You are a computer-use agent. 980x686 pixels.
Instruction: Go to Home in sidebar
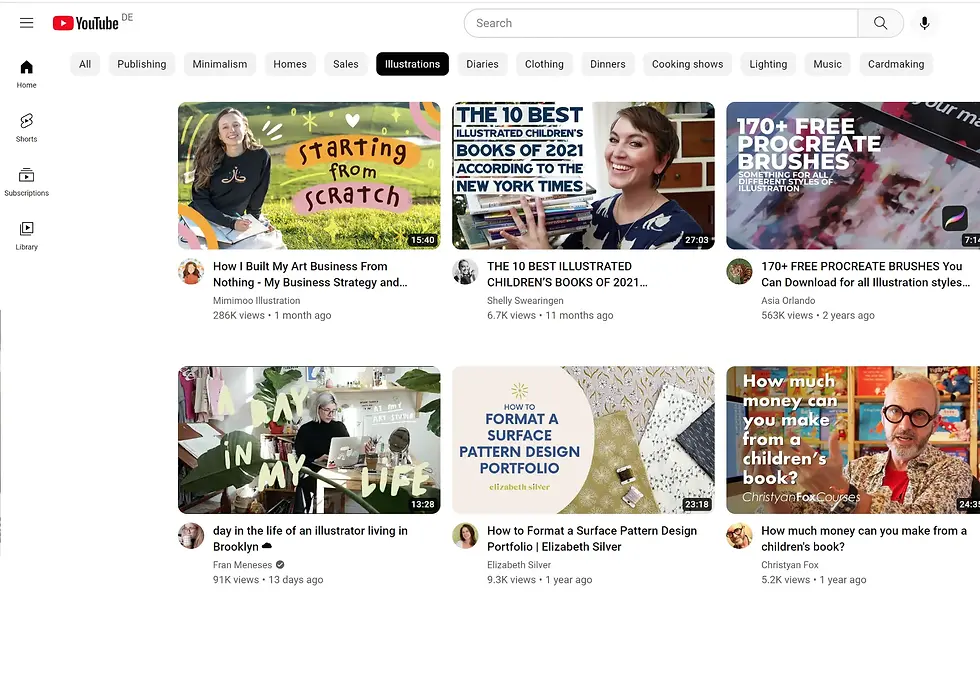[26, 74]
